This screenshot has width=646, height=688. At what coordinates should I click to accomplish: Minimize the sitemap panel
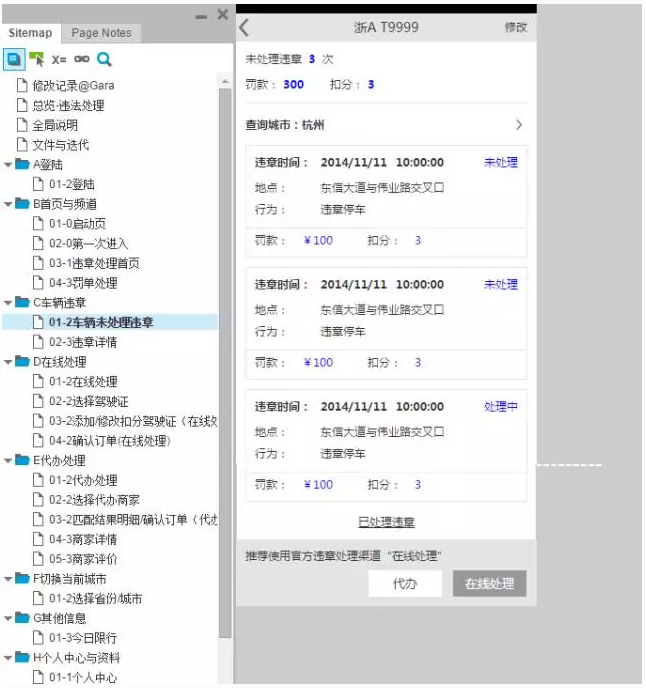pyautogui.click(x=201, y=17)
